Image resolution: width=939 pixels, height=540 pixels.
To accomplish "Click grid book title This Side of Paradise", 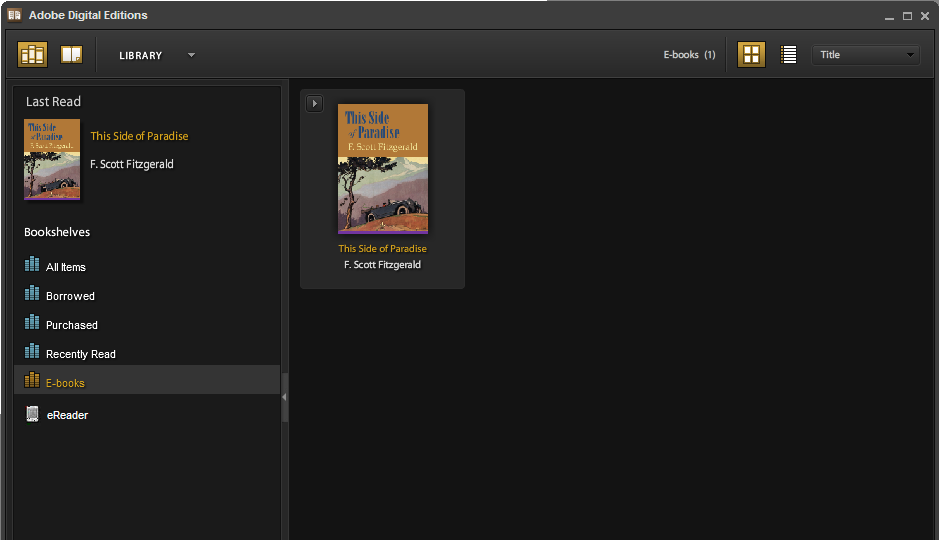I will pyautogui.click(x=383, y=248).
